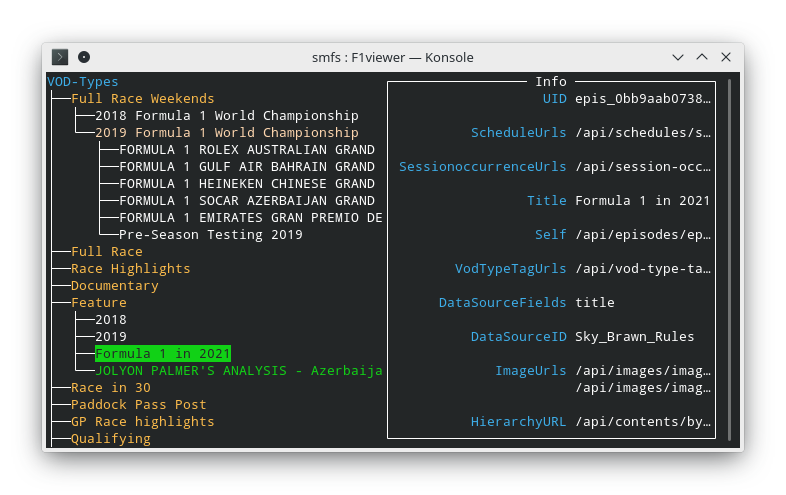Viewport: 786px width, 495px height.
Task: Expand the Paddock Pass Post category
Action: 138,405
